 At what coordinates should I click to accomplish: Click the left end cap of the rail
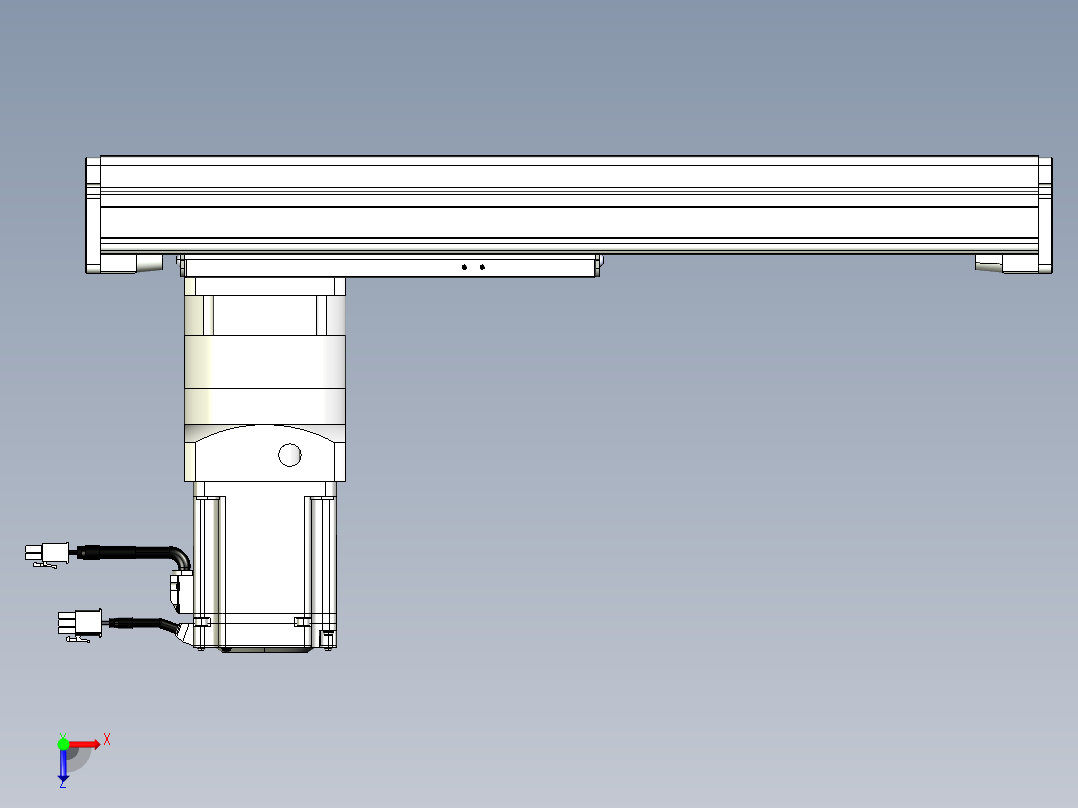point(92,214)
